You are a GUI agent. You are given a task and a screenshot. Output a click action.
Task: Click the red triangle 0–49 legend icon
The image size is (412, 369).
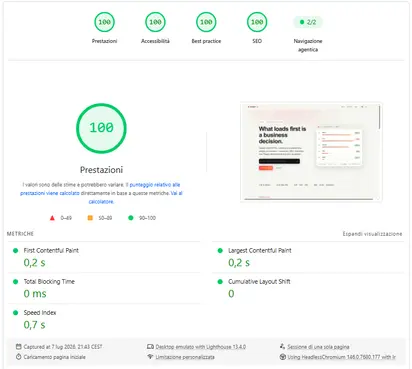click(52, 218)
